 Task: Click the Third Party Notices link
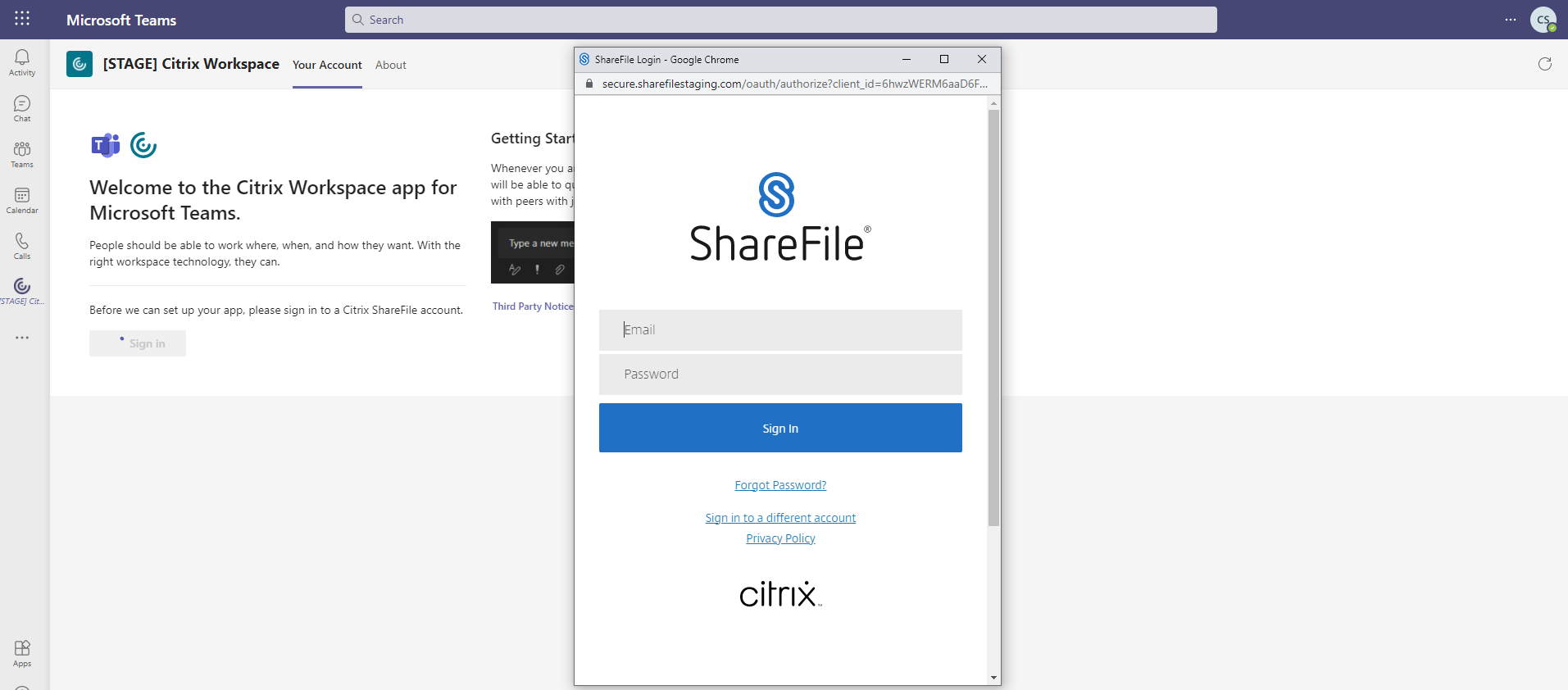(x=533, y=306)
